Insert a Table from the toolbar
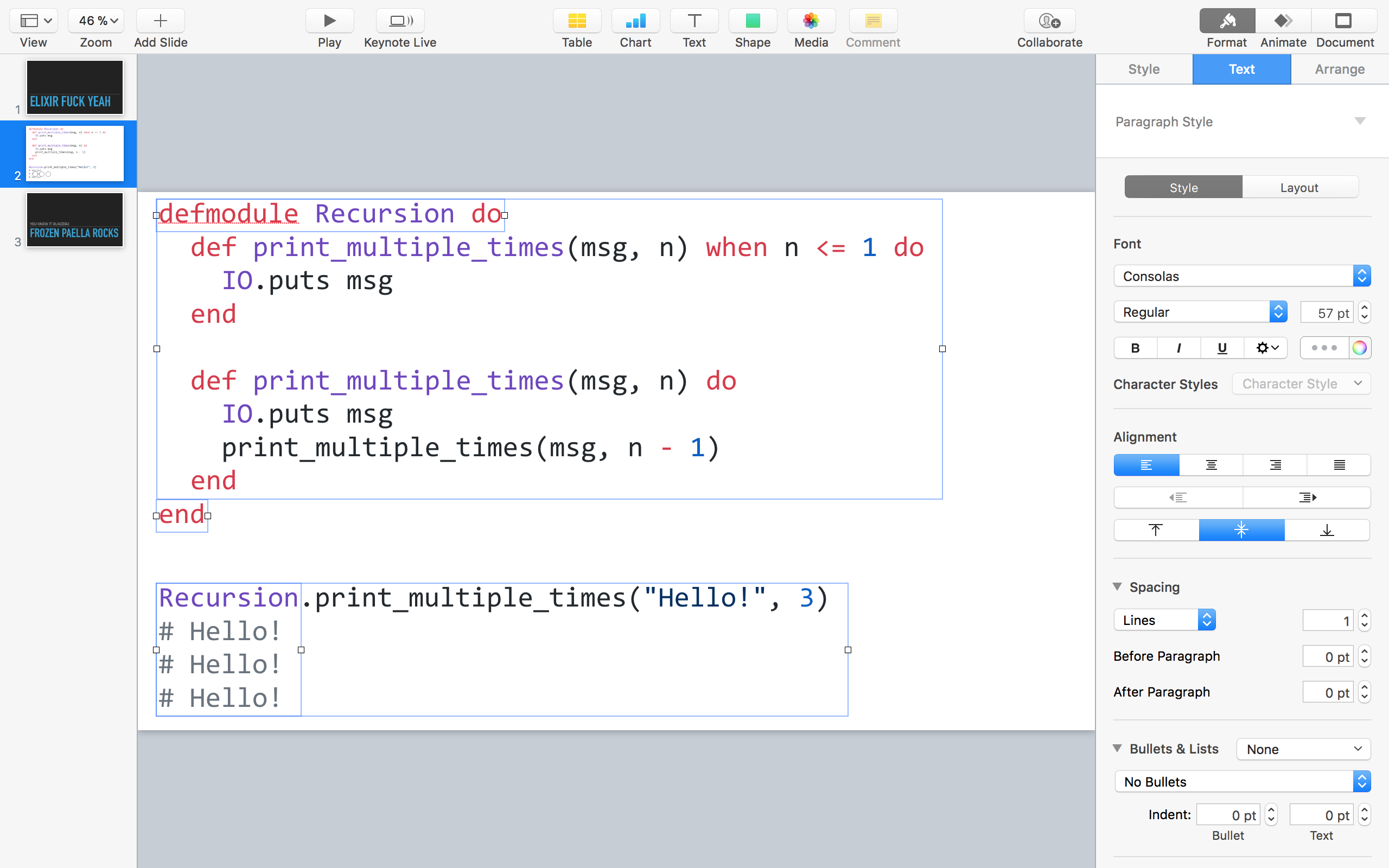The width and height of the screenshot is (1389, 868). coord(577,21)
